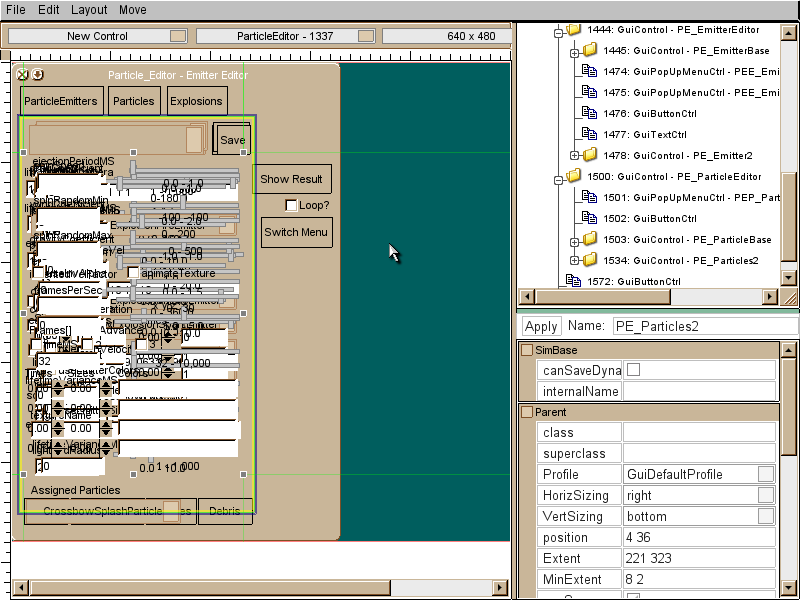This screenshot has height=600, width=800.
Task: Enable the canSaveDynamicFields checkbox
Action: (632, 369)
